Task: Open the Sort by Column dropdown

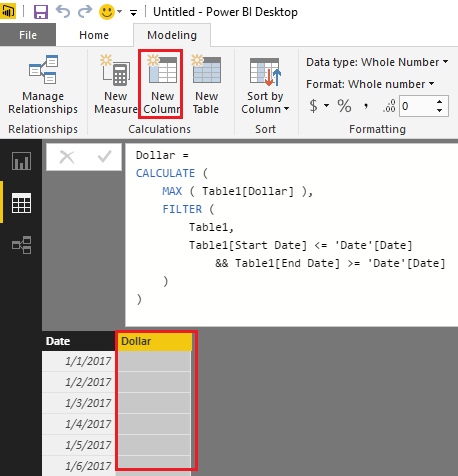Action: pos(265,85)
